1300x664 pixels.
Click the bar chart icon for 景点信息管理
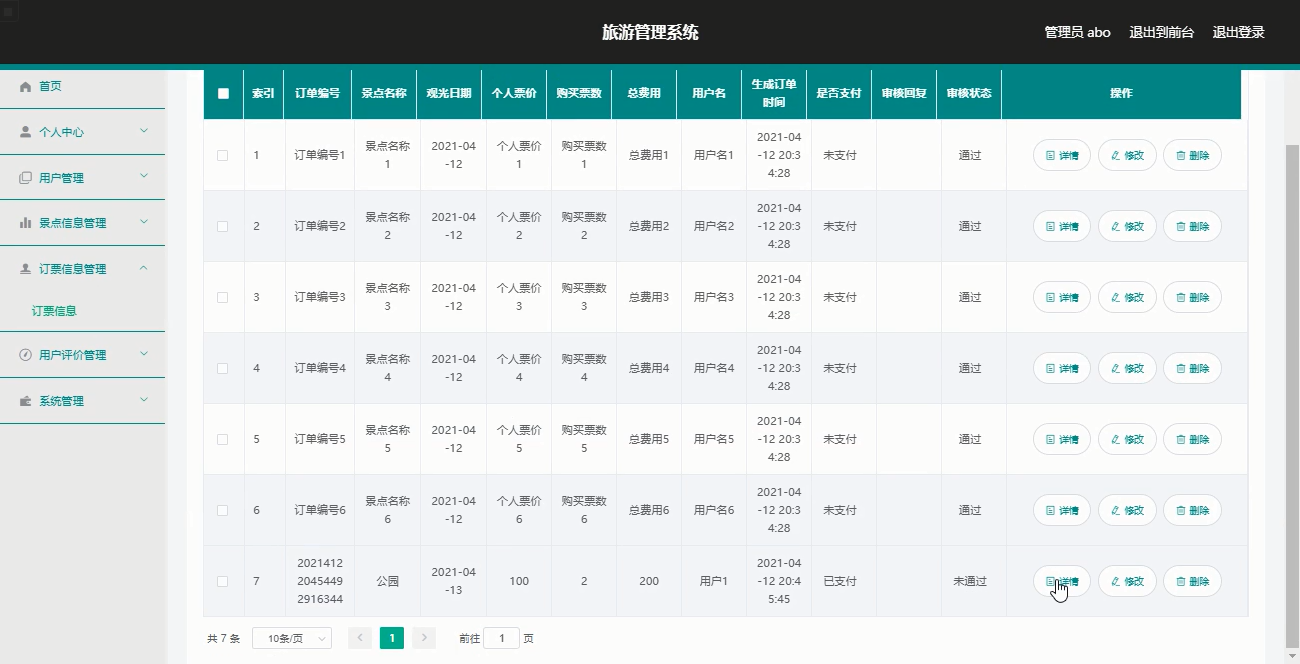click(26, 223)
